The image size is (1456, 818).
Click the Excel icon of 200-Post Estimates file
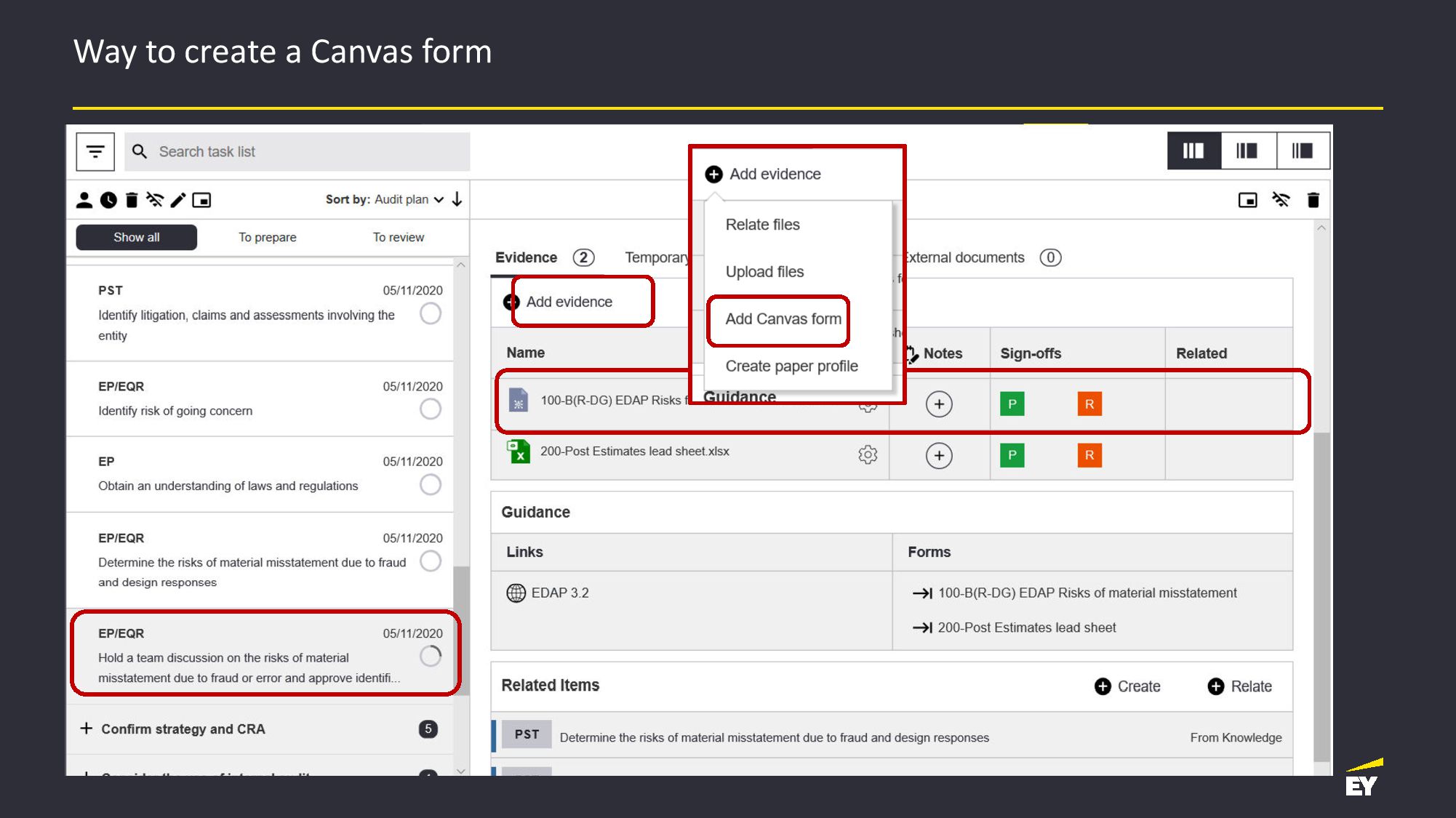(x=519, y=452)
